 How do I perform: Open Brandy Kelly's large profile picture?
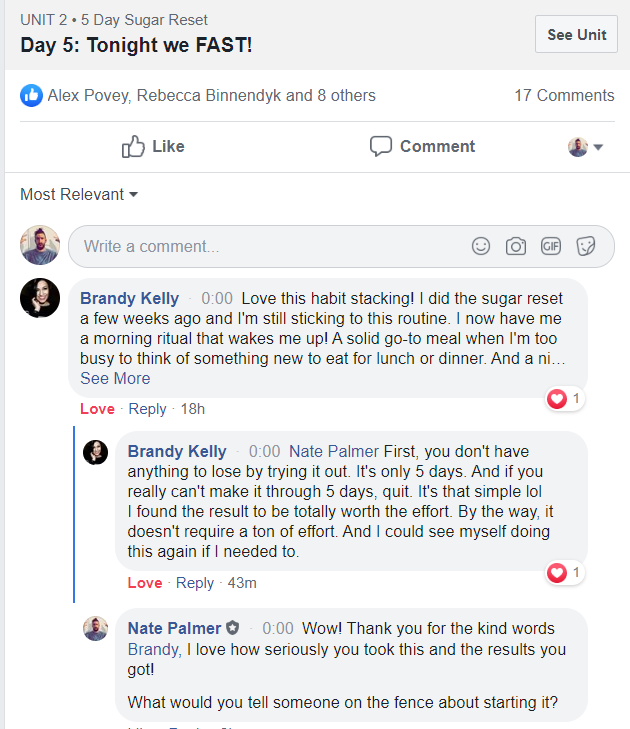click(x=41, y=298)
